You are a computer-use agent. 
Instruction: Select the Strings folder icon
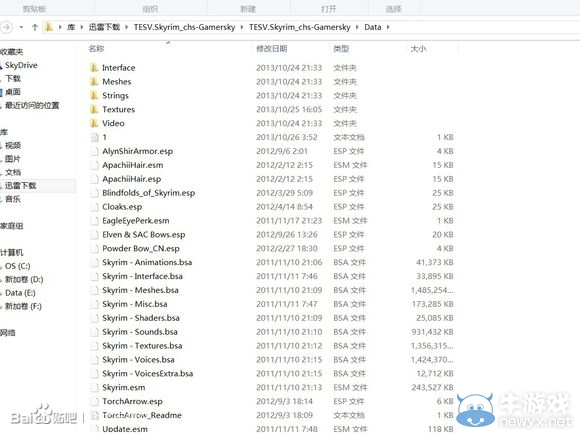coord(94,95)
